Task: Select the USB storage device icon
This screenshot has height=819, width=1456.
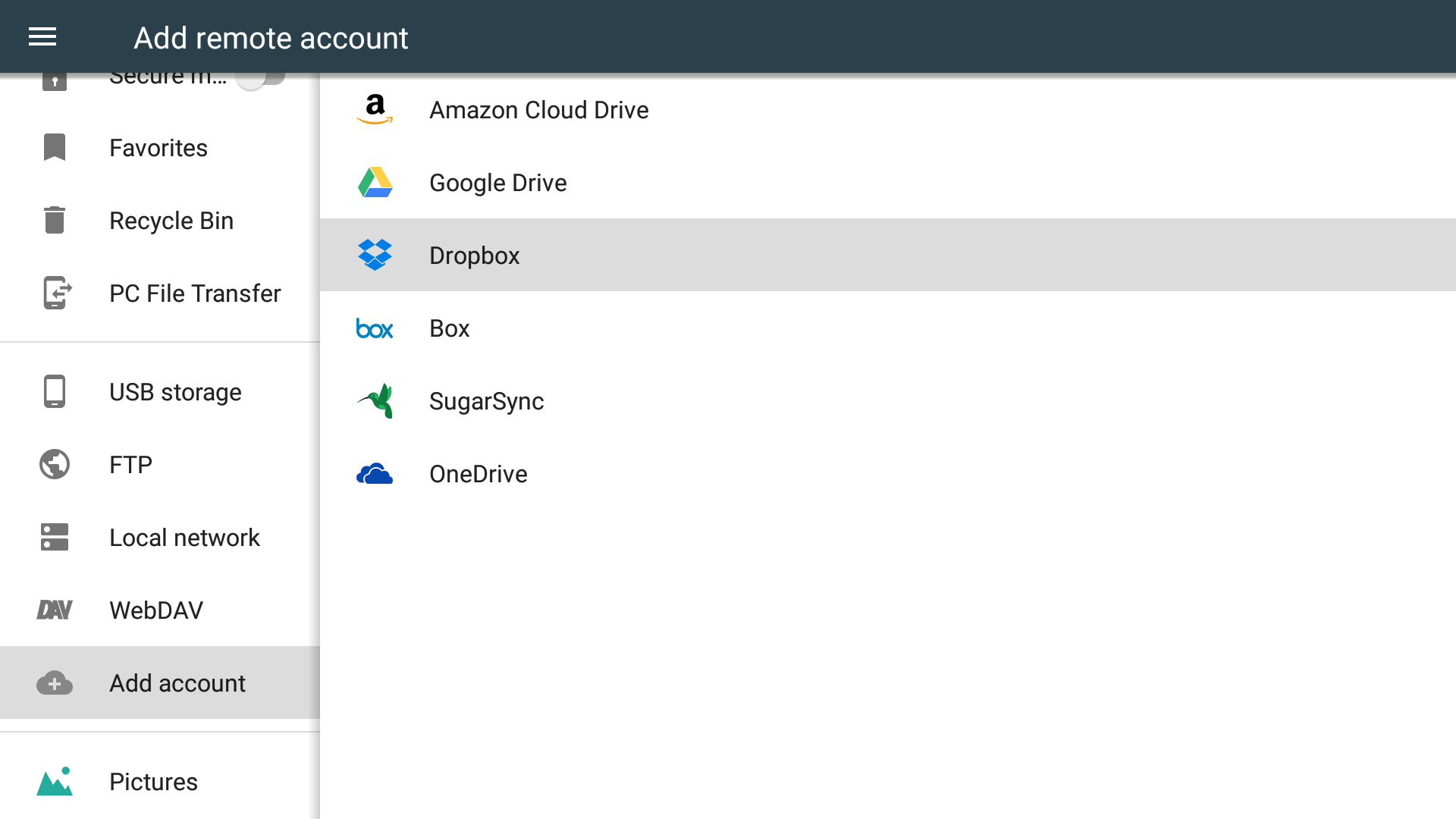Action: pyautogui.click(x=54, y=391)
